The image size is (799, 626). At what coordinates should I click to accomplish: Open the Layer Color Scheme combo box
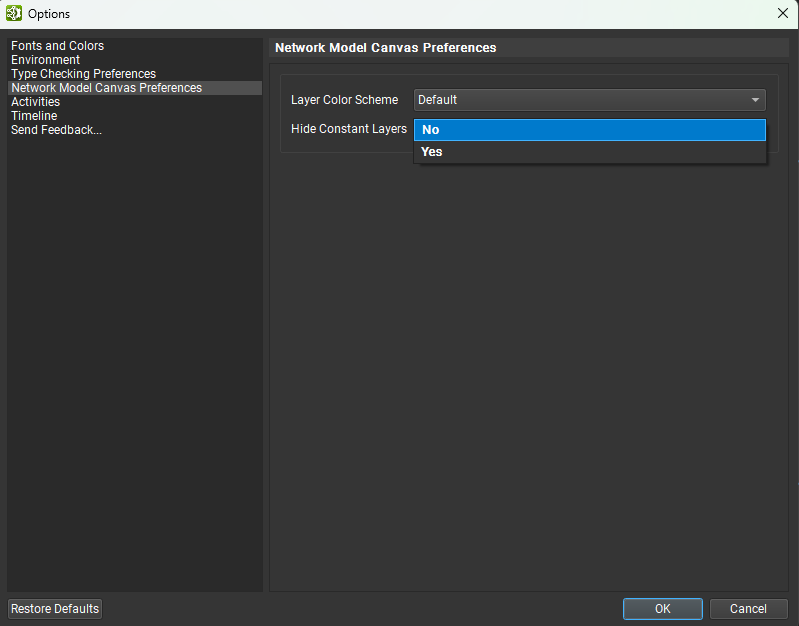click(580, 100)
